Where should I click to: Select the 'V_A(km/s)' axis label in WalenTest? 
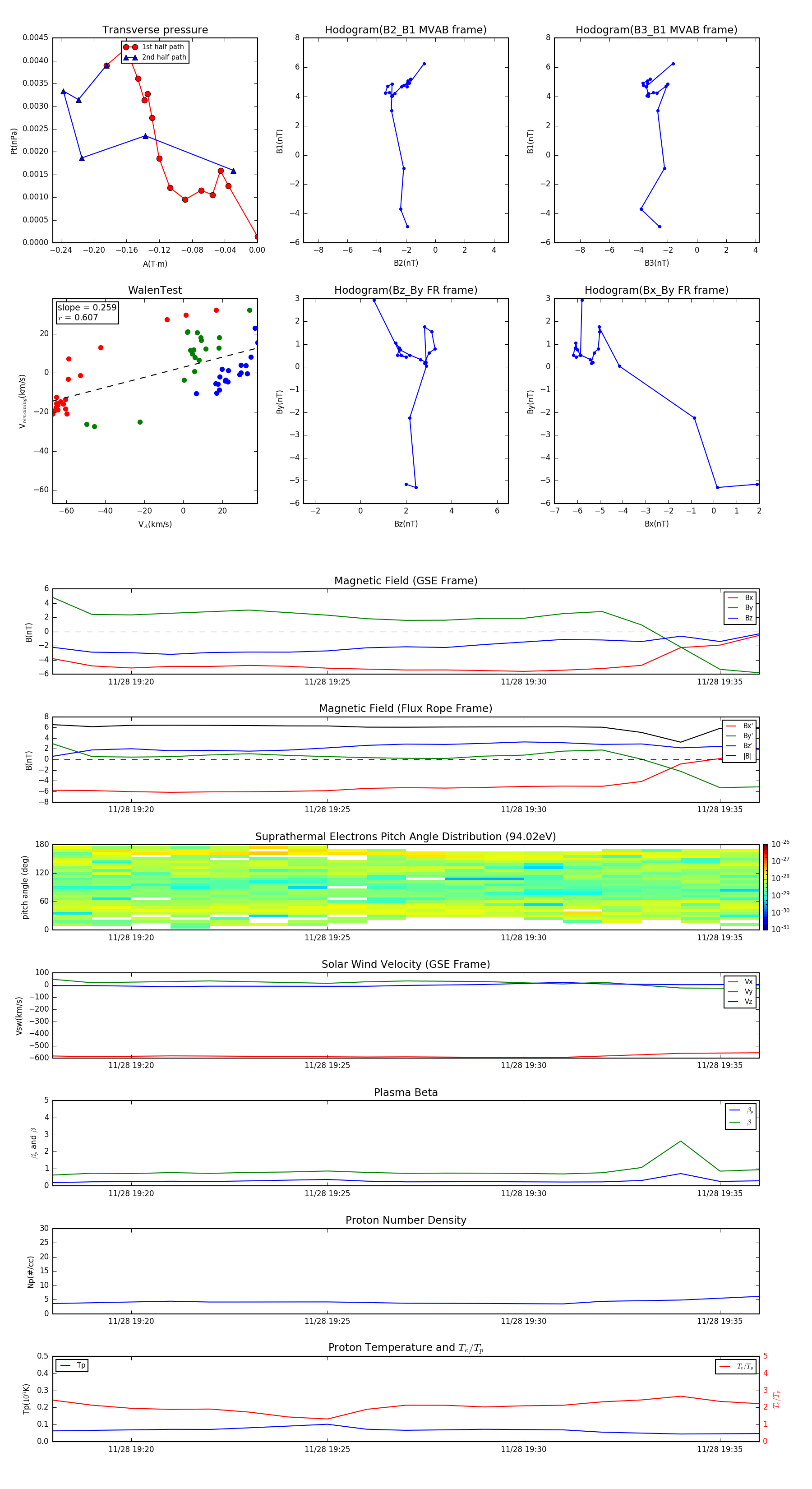[155, 524]
